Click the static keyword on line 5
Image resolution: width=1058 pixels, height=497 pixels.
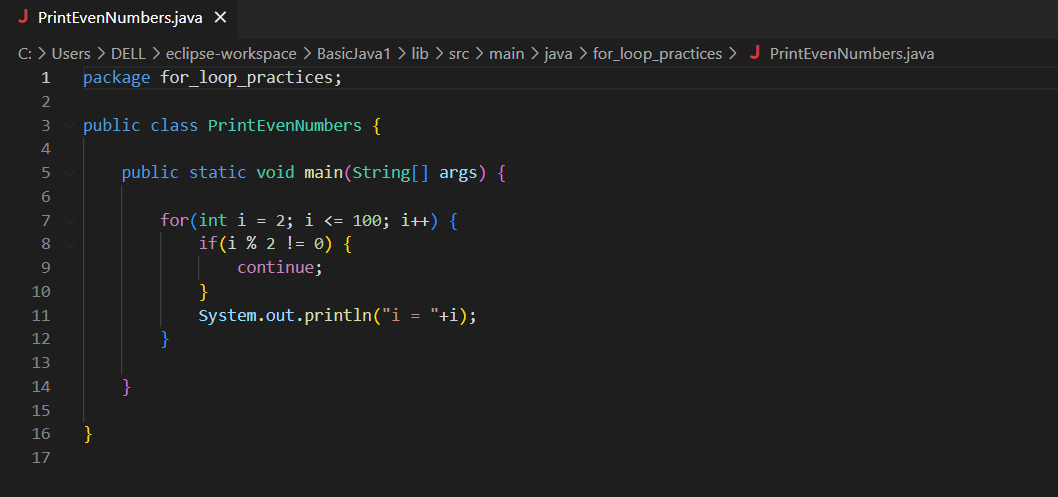[x=217, y=173]
